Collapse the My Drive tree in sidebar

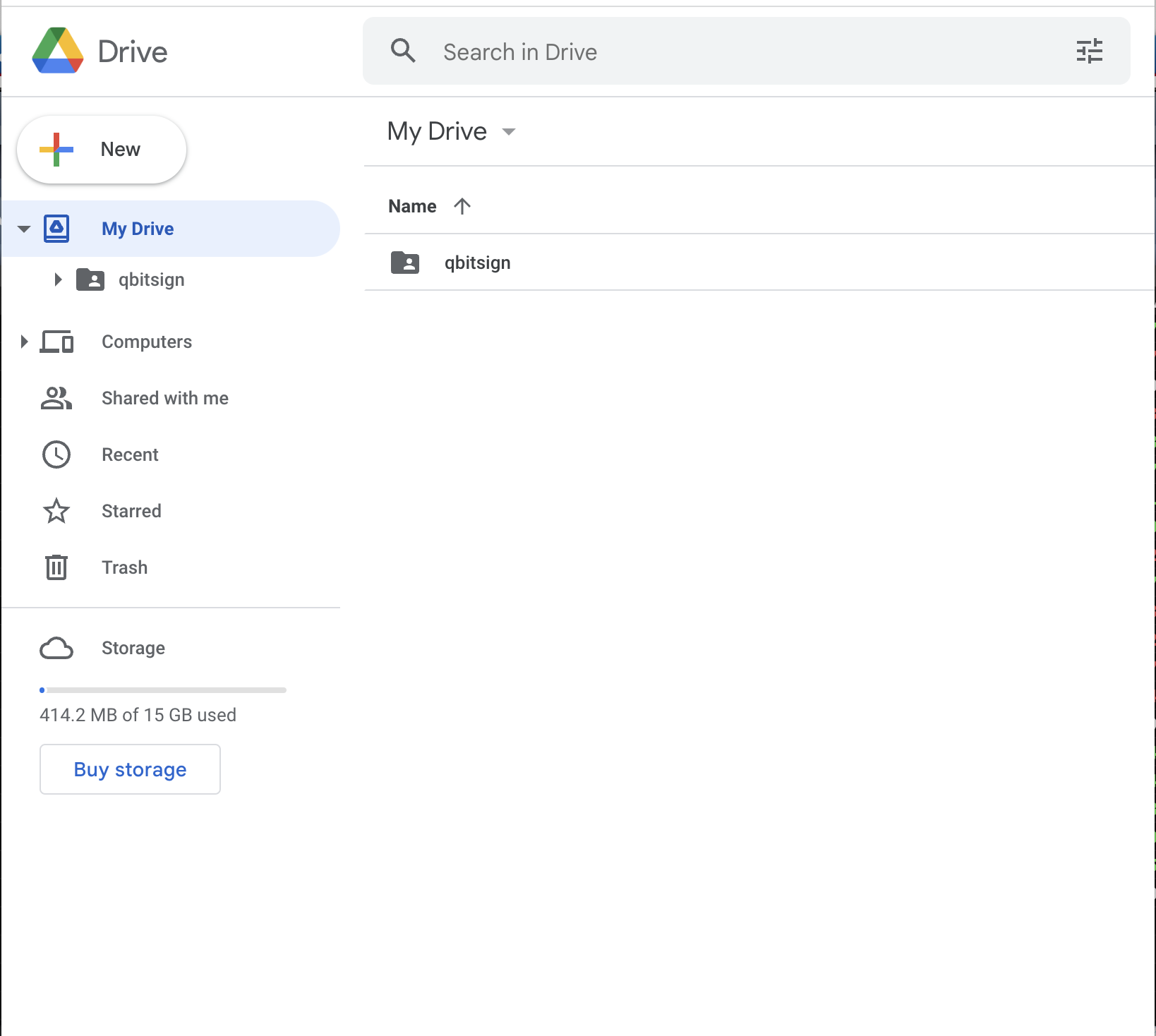tap(24, 229)
